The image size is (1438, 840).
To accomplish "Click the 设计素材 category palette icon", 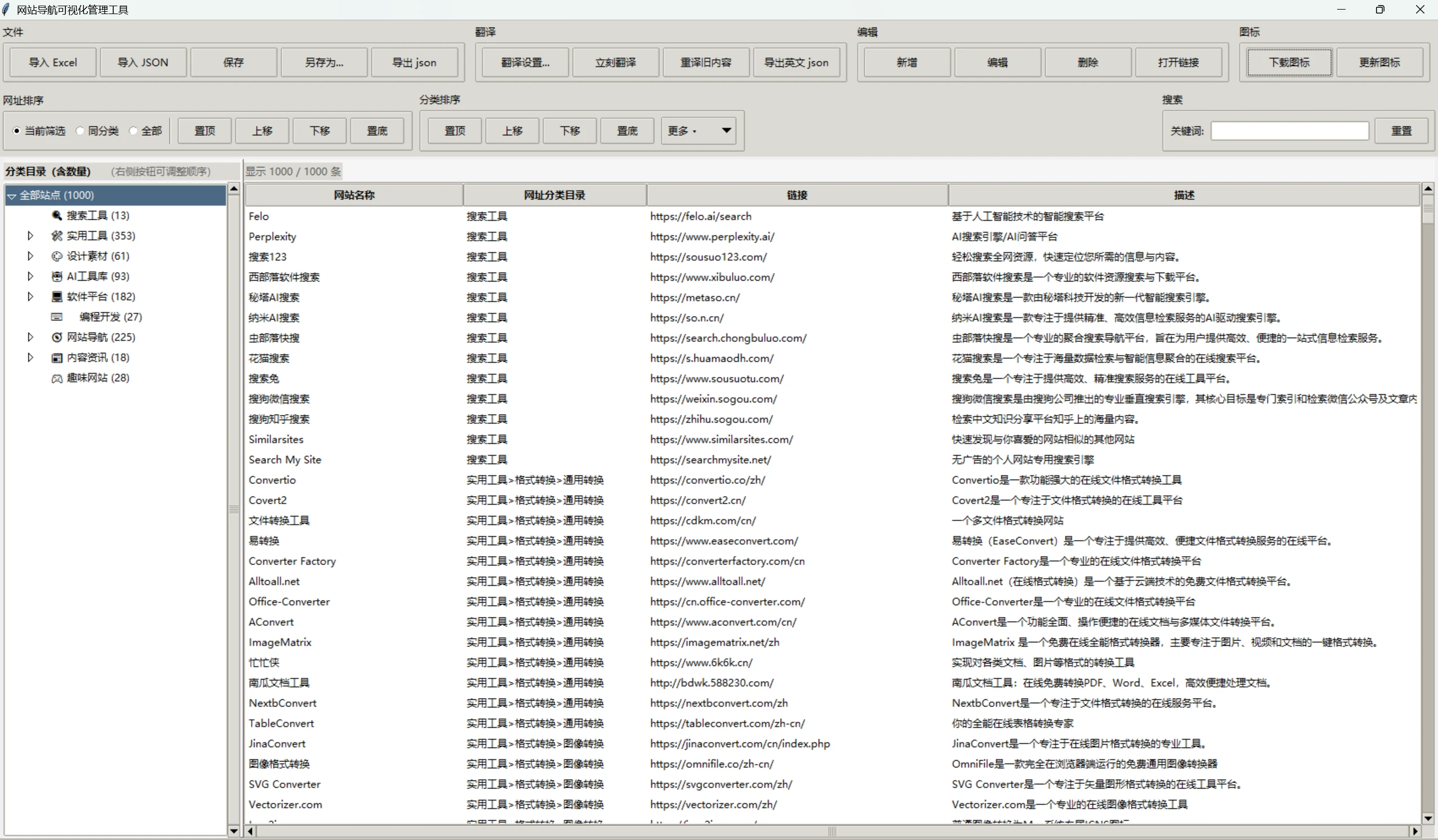I will tap(56, 256).
